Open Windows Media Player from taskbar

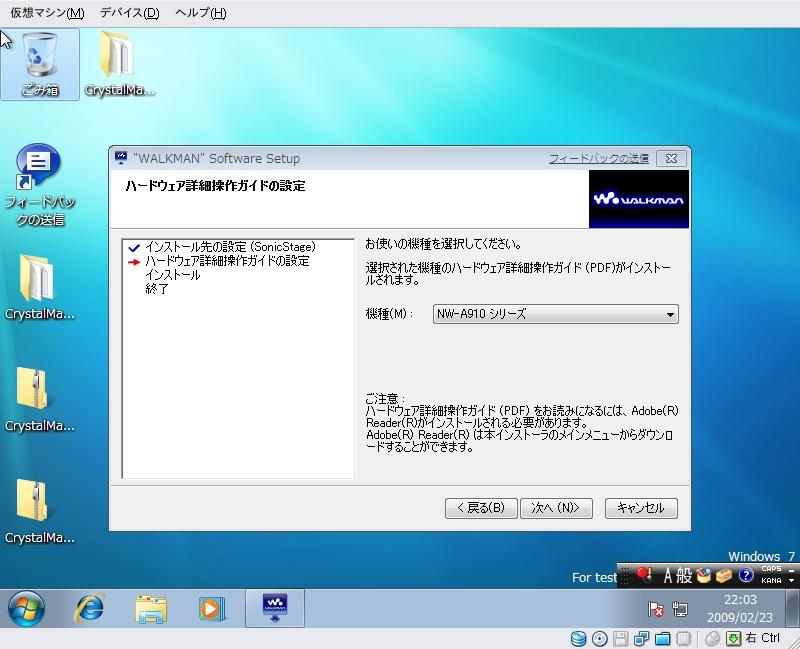pos(212,608)
